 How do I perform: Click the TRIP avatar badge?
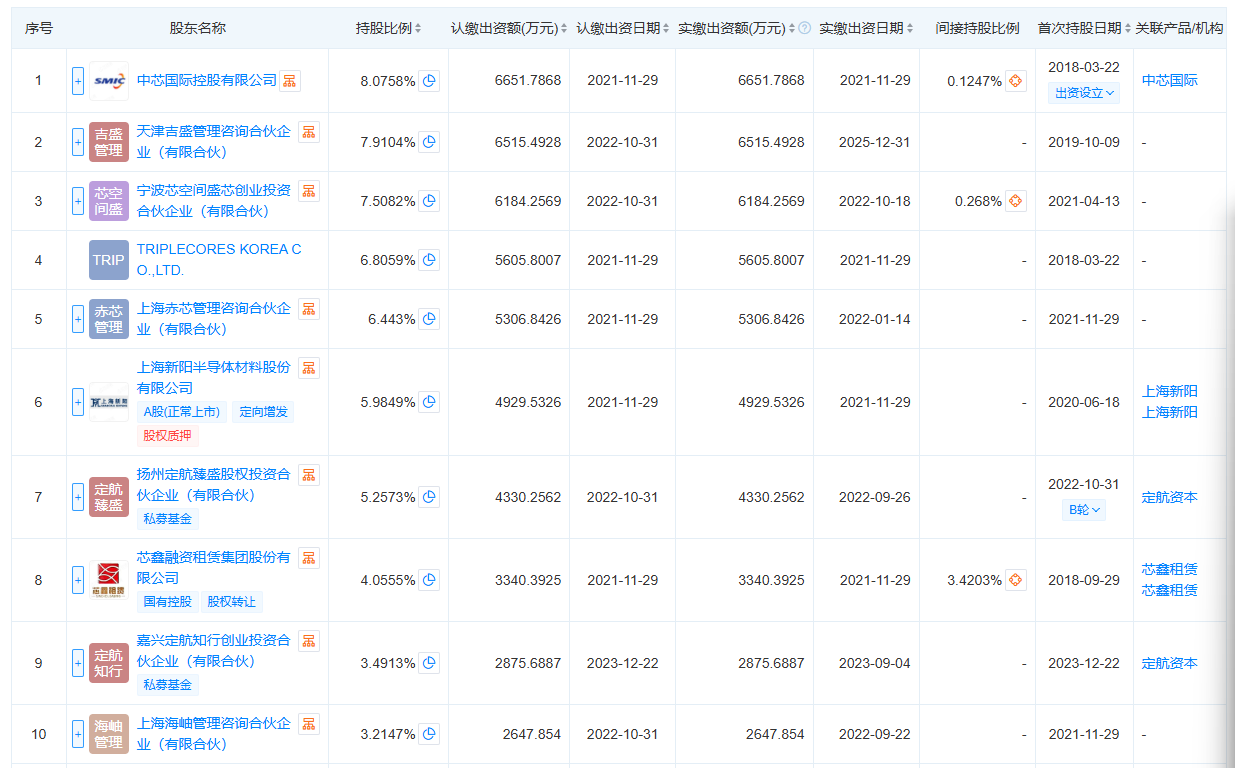tap(109, 260)
